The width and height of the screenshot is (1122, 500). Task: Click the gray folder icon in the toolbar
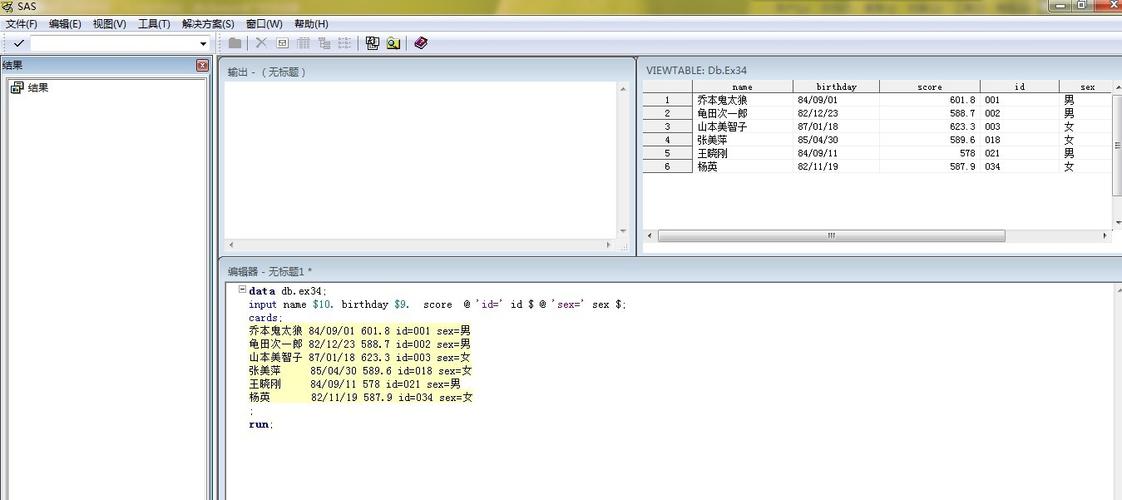click(x=235, y=43)
